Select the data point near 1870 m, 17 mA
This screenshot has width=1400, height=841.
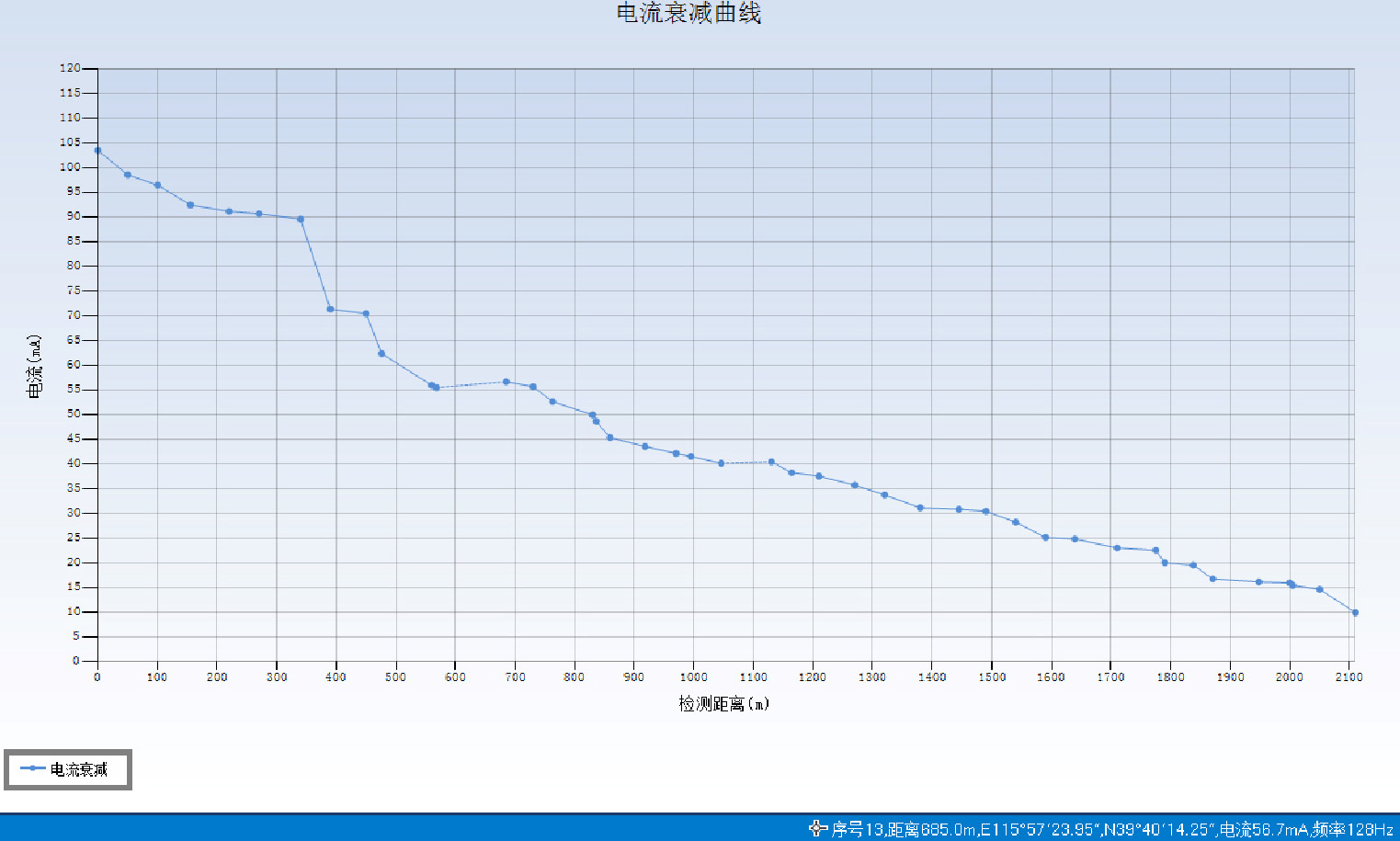pyautogui.click(x=1212, y=579)
